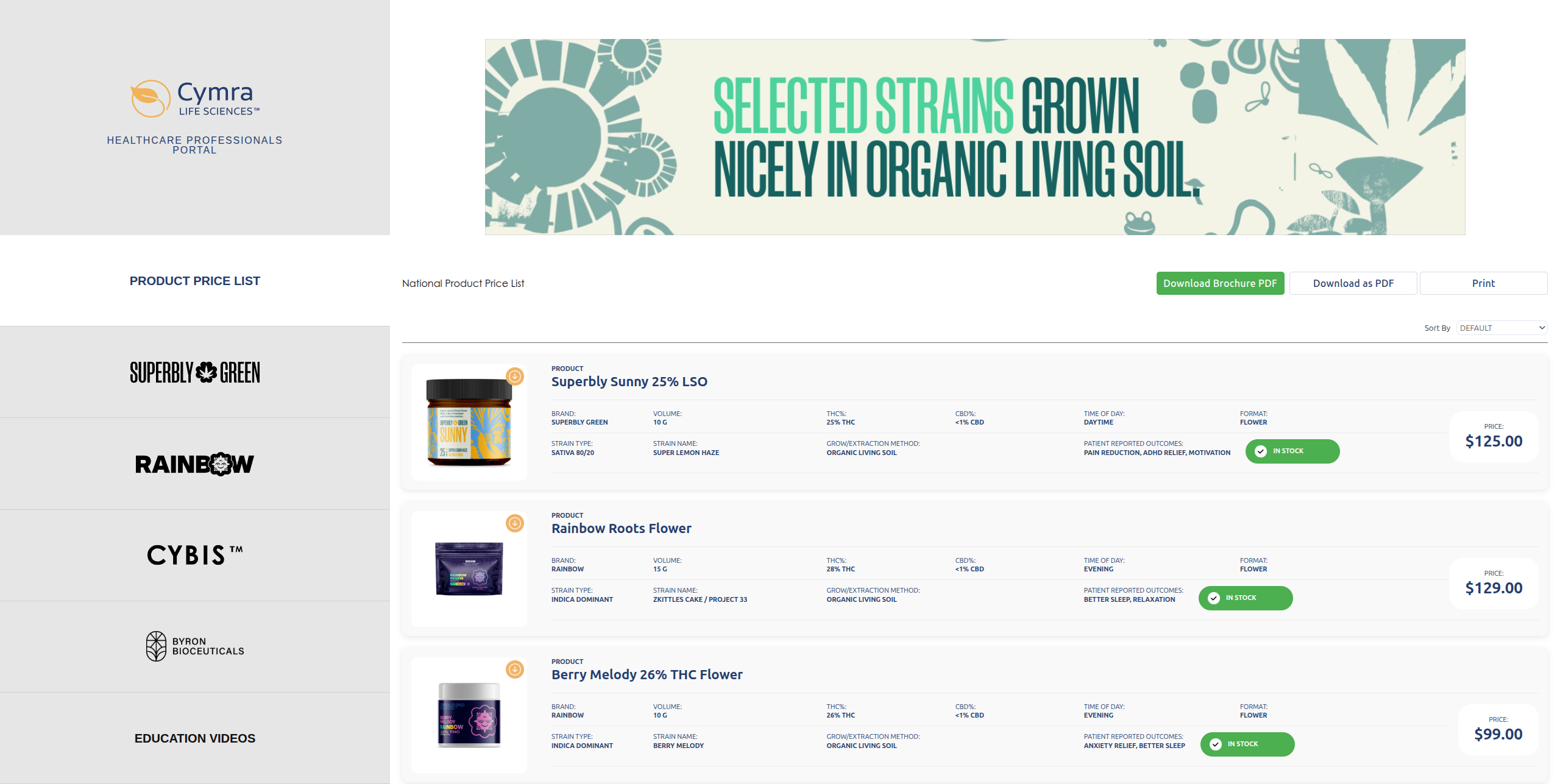The width and height of the screenshot is (1560, 784).
Task: Click the Berry Melody jar product thumbnail
Action: pyautogui.click(x=469, y=715)
